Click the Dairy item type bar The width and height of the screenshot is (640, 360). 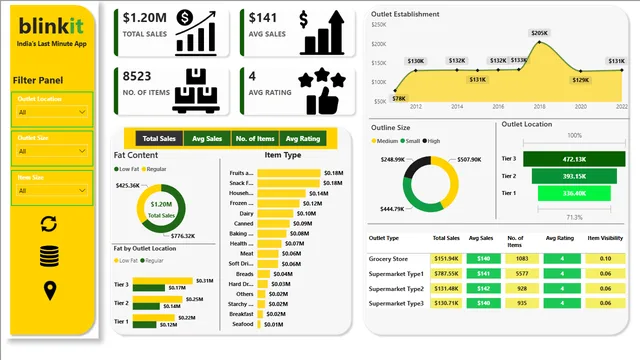275,213
